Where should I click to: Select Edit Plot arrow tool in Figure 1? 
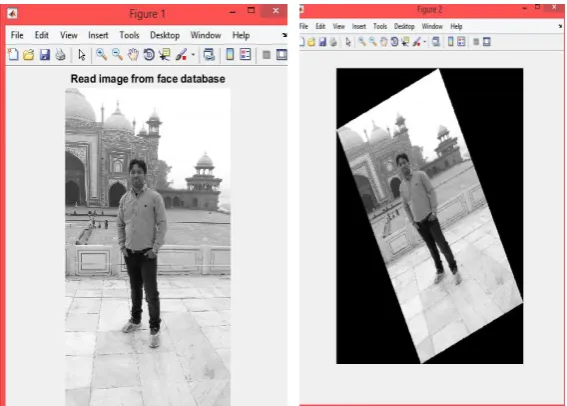[82, 55]
